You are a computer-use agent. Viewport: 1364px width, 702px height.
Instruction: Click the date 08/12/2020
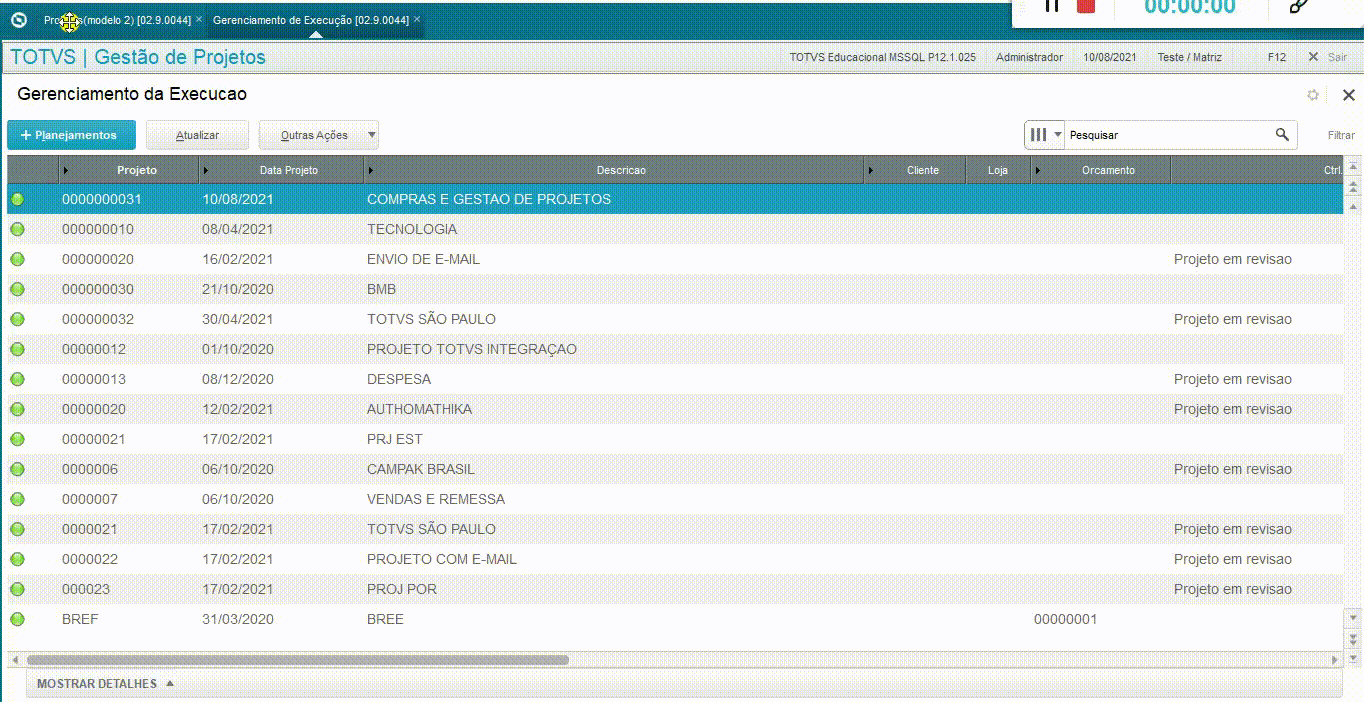coord(238,379)
